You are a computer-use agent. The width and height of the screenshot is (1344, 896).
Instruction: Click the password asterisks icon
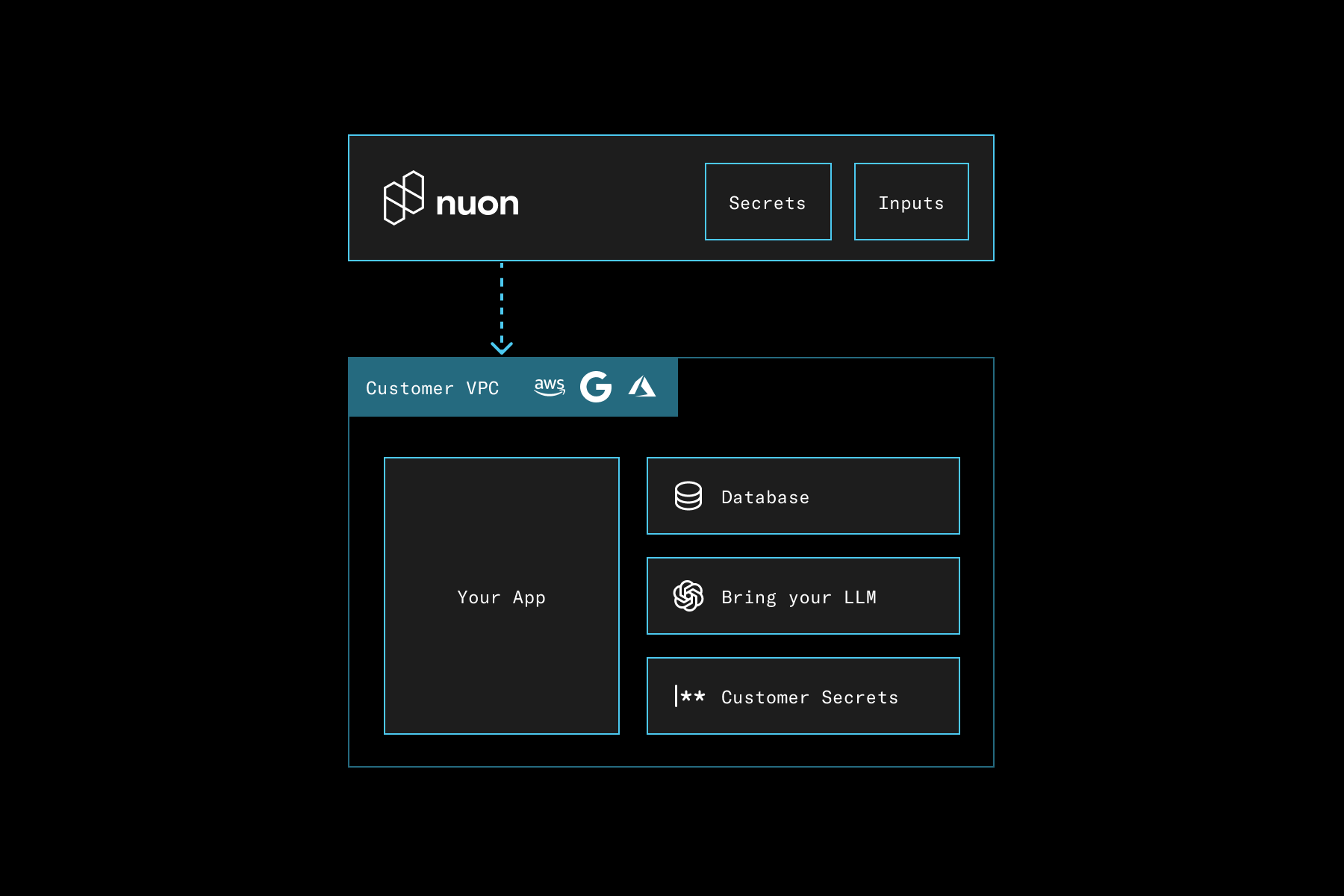(x=690, y=696)
